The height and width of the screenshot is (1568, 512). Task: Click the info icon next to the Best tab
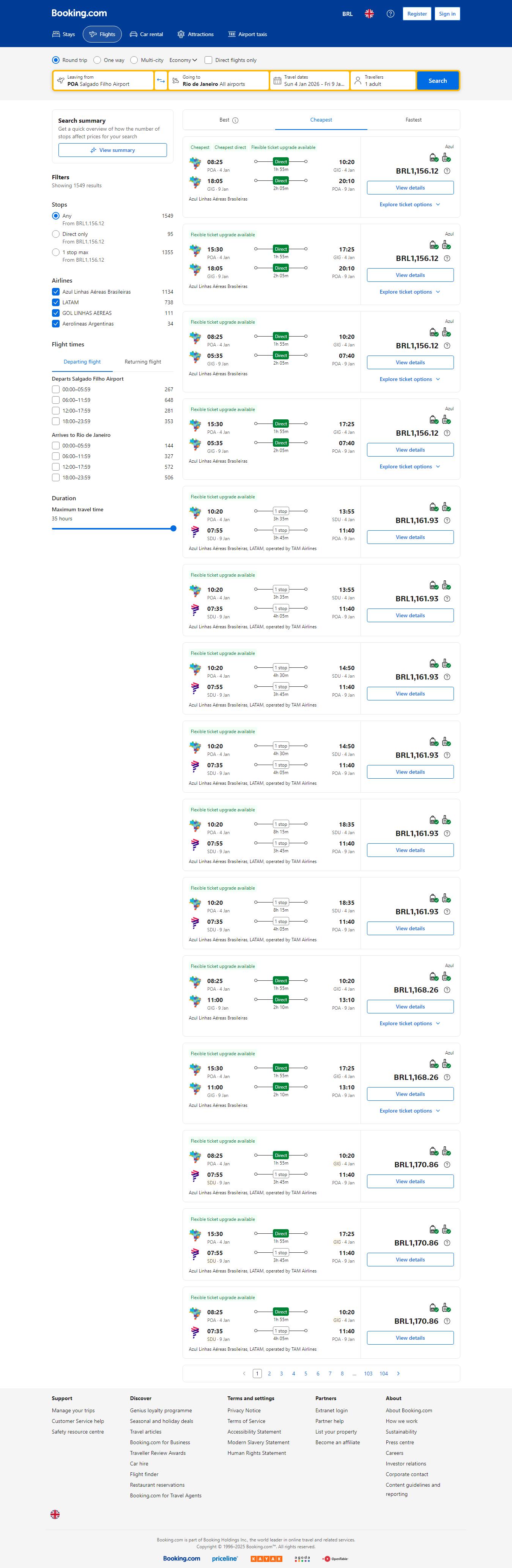235,120
